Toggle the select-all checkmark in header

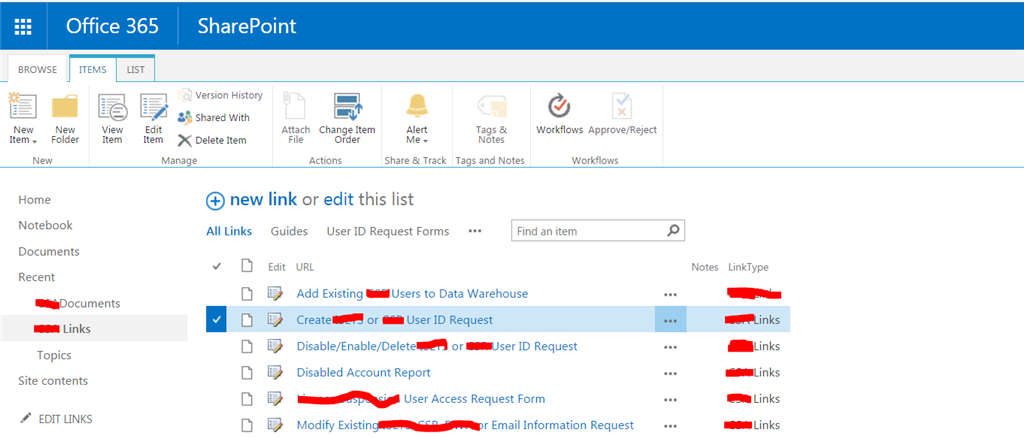coord(217,266)
